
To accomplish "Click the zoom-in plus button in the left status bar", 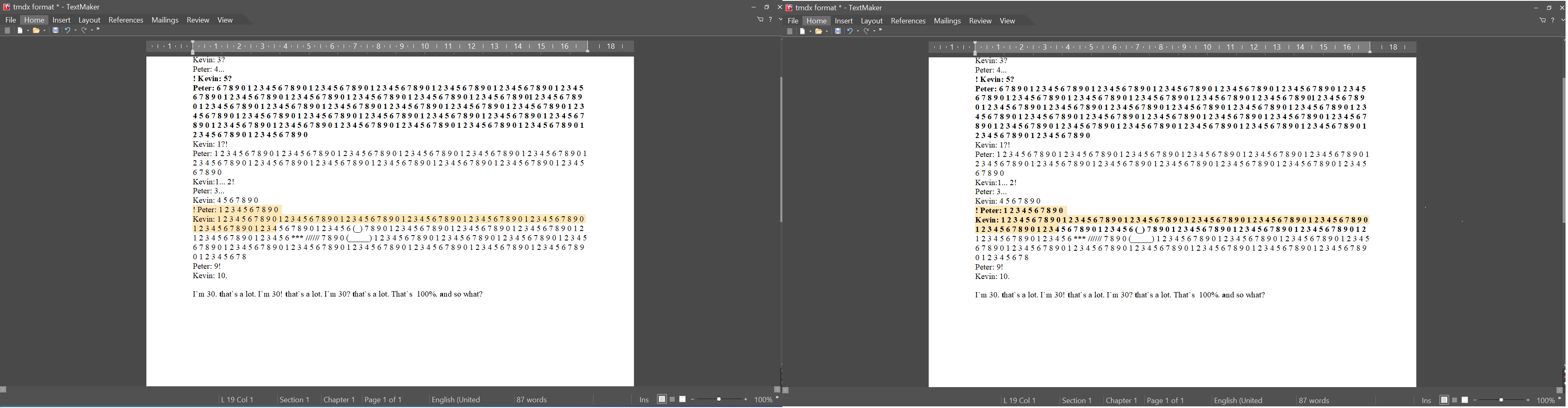I will pyautogui.click(x=745, y=400).
